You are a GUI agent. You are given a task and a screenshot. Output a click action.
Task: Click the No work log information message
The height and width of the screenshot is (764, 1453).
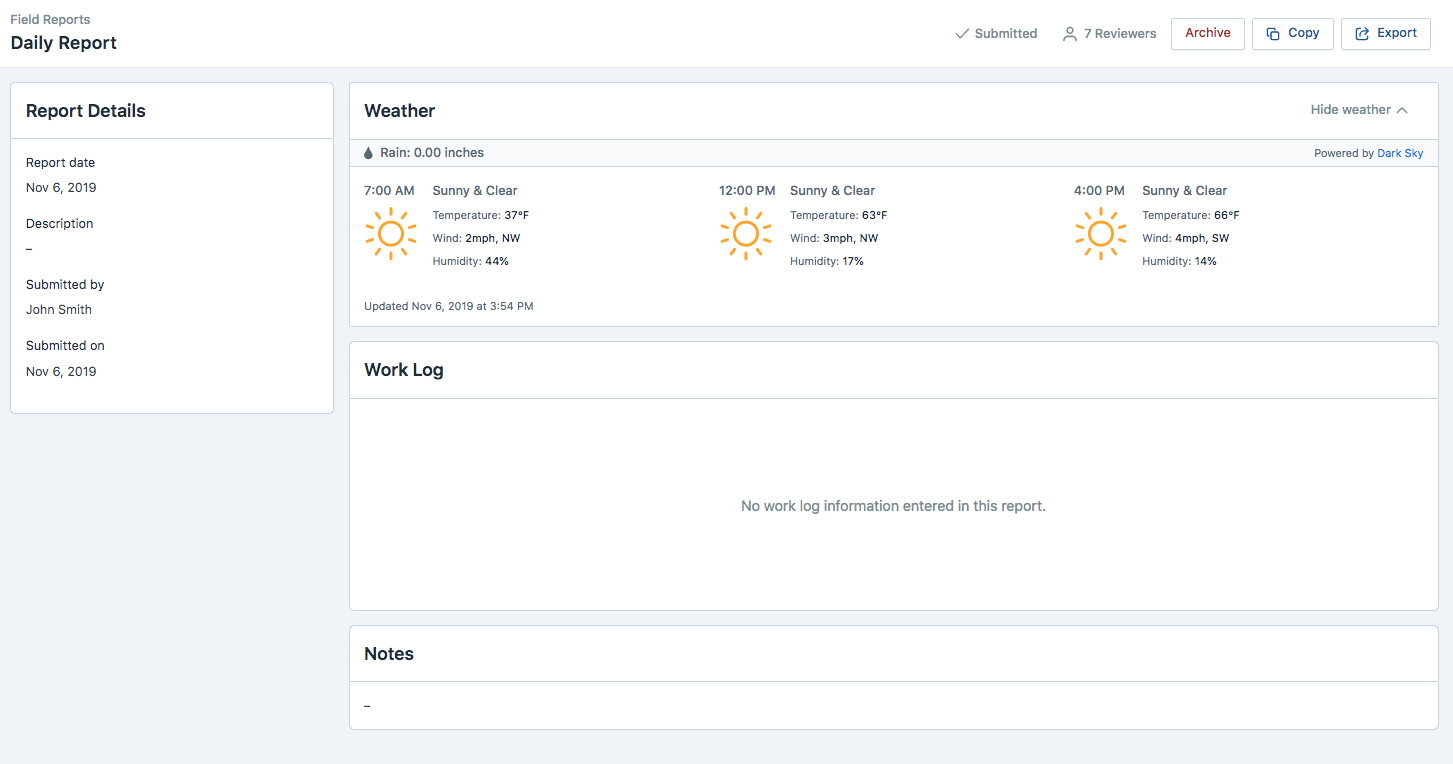pyautogui.click(x=893, y=506)
